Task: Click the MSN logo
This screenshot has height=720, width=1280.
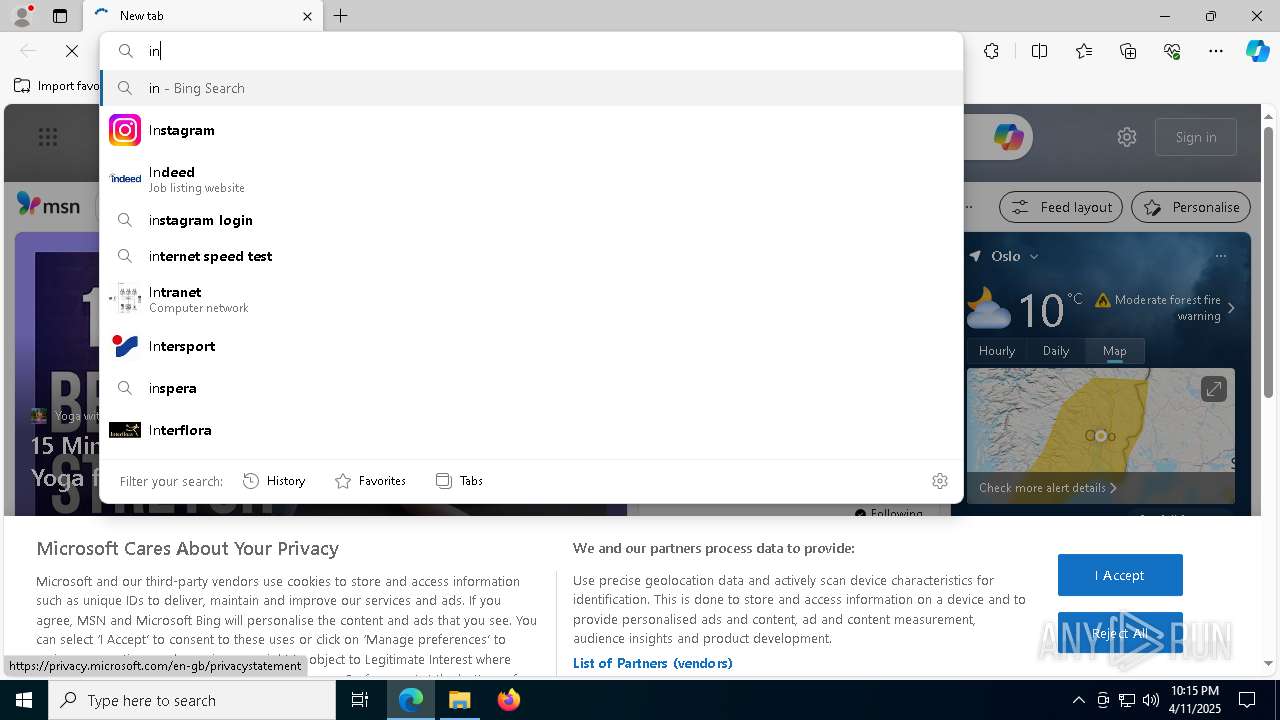Action: click(48, 205)
